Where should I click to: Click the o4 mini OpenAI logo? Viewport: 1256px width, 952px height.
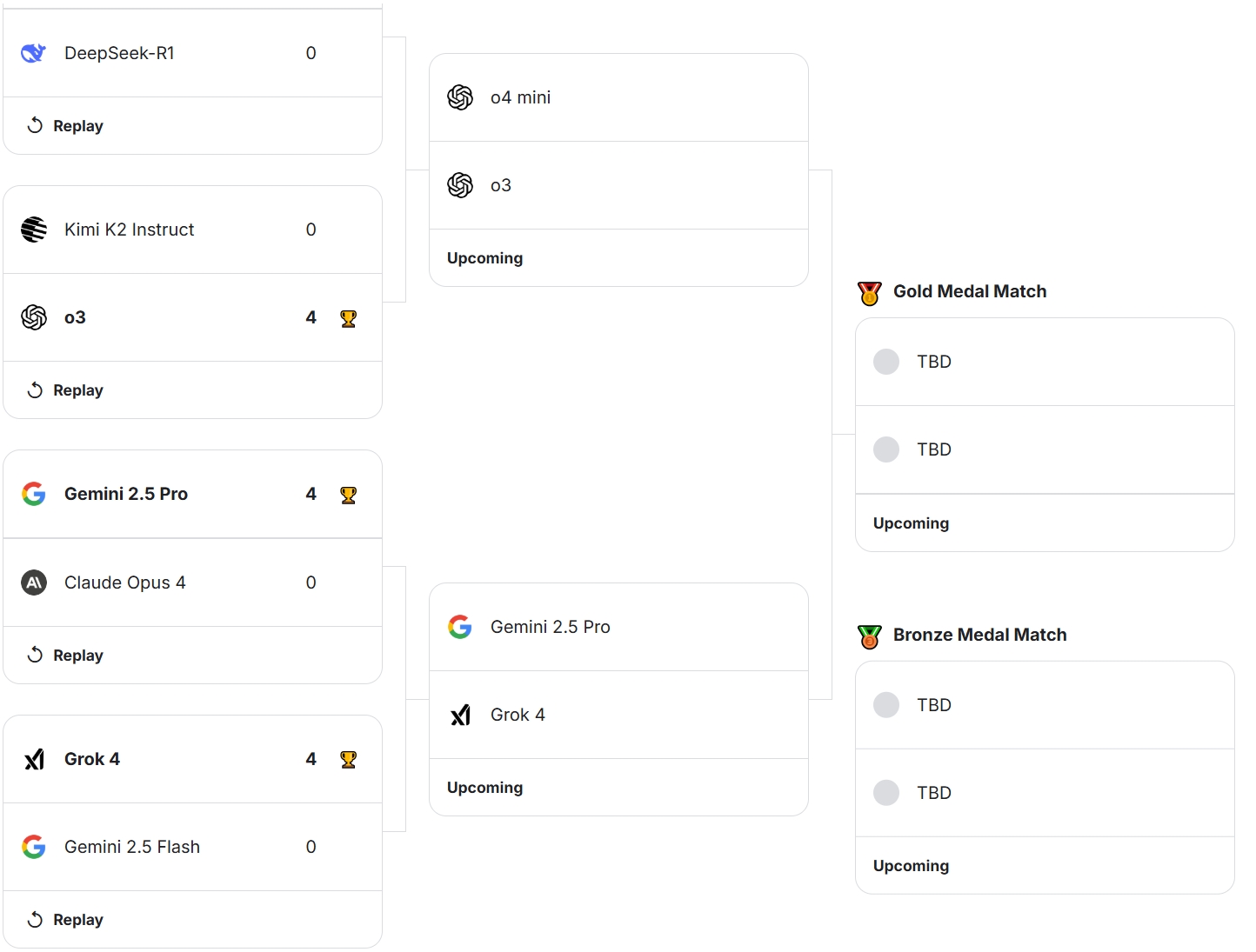pos(460,97)
